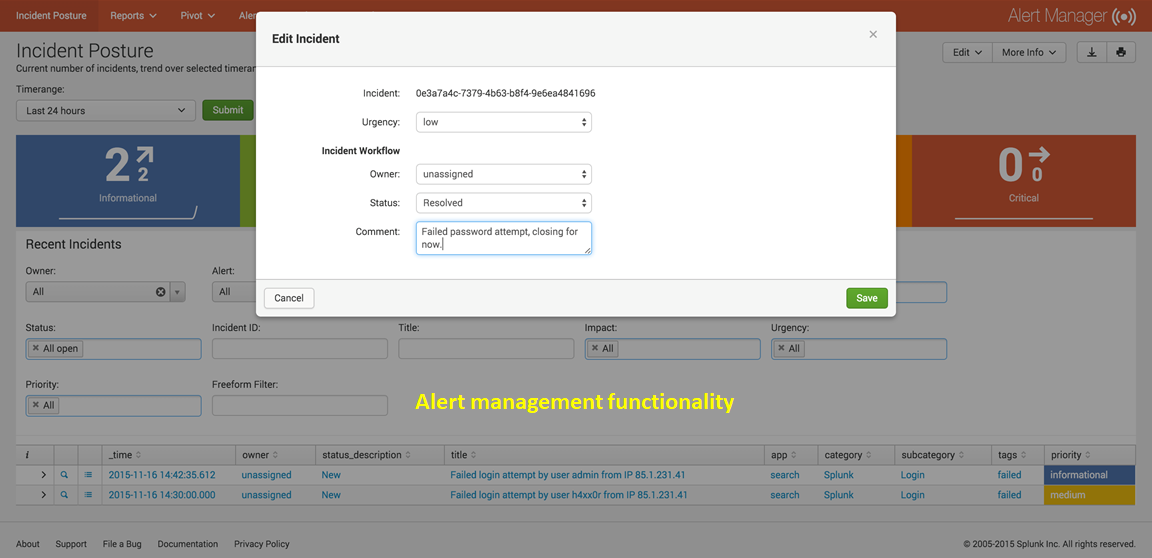Clear the Owner filter with the x icon
1152x558 pixels.
160,292
